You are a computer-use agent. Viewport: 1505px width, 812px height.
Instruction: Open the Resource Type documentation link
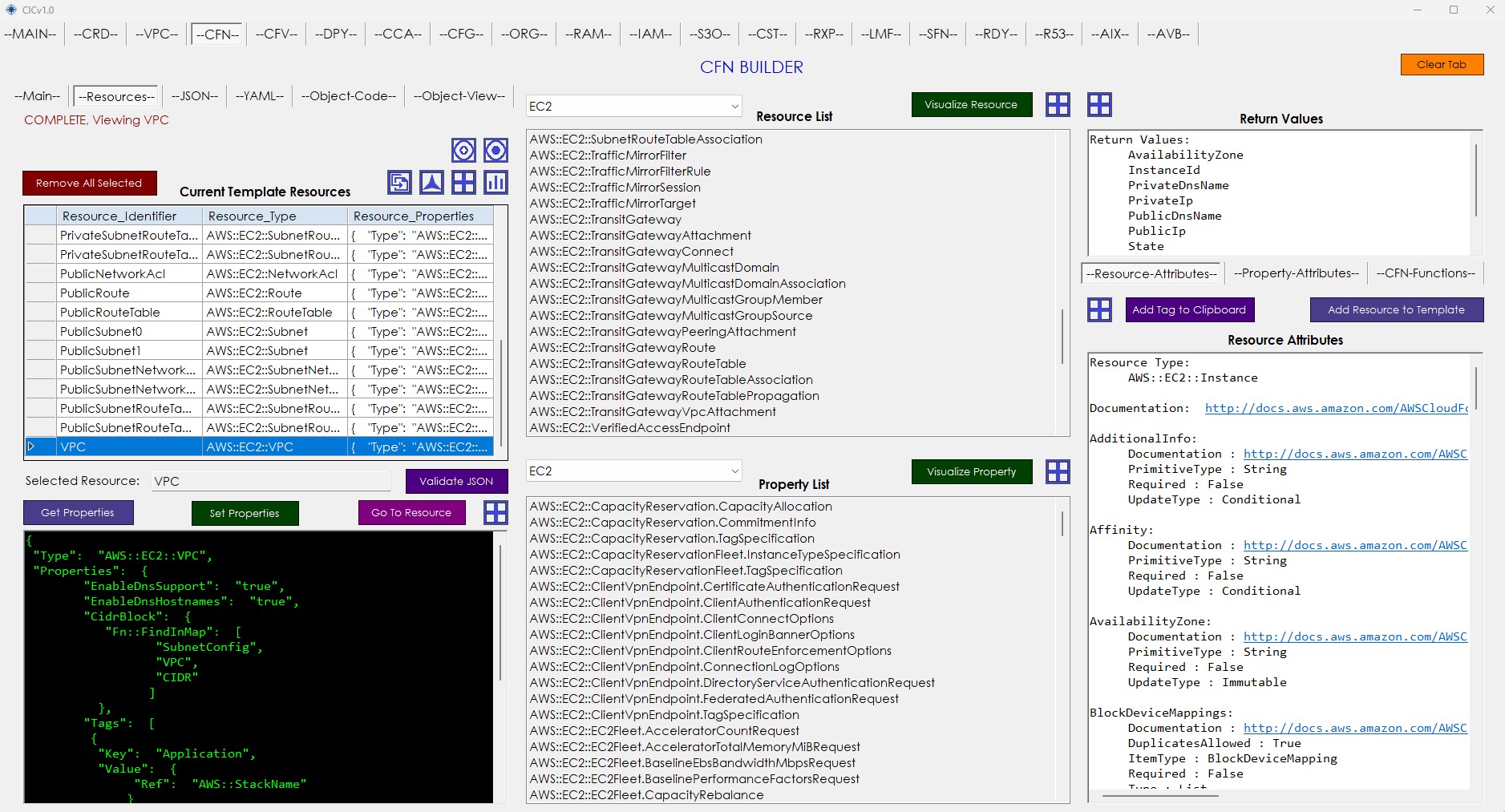1336,408
